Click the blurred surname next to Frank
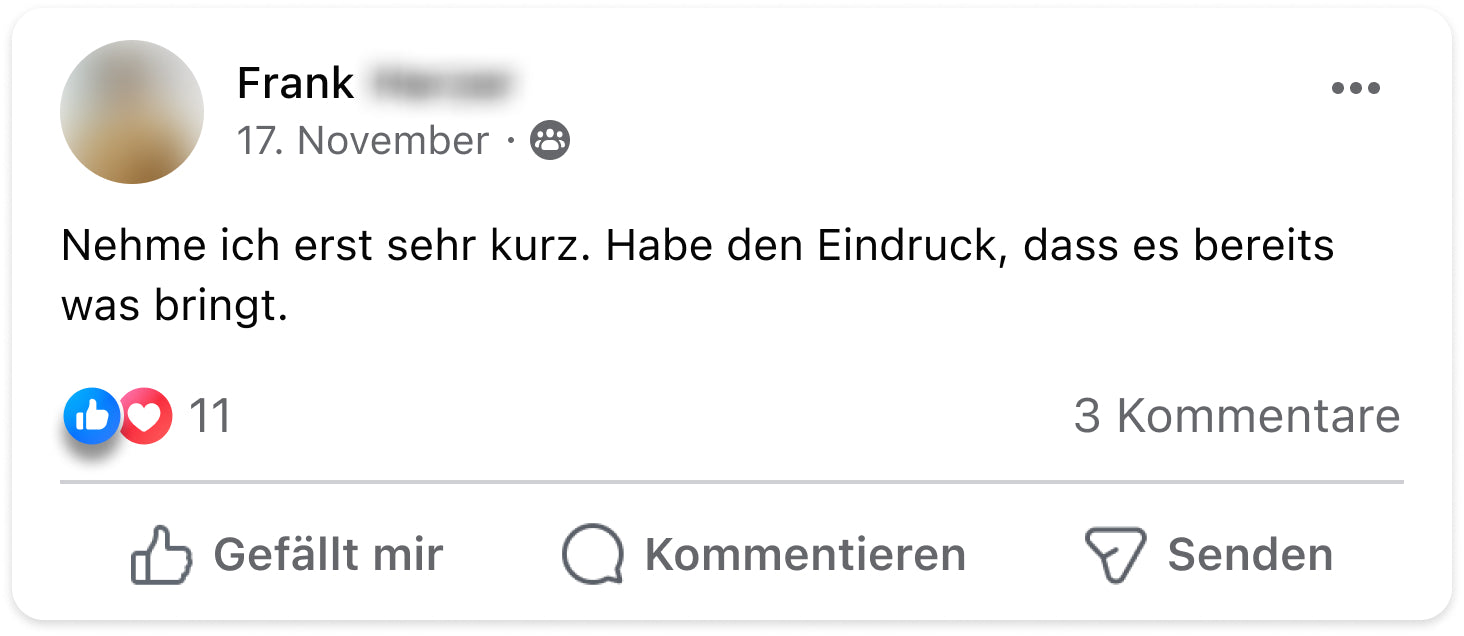 (x=439, y=83)
